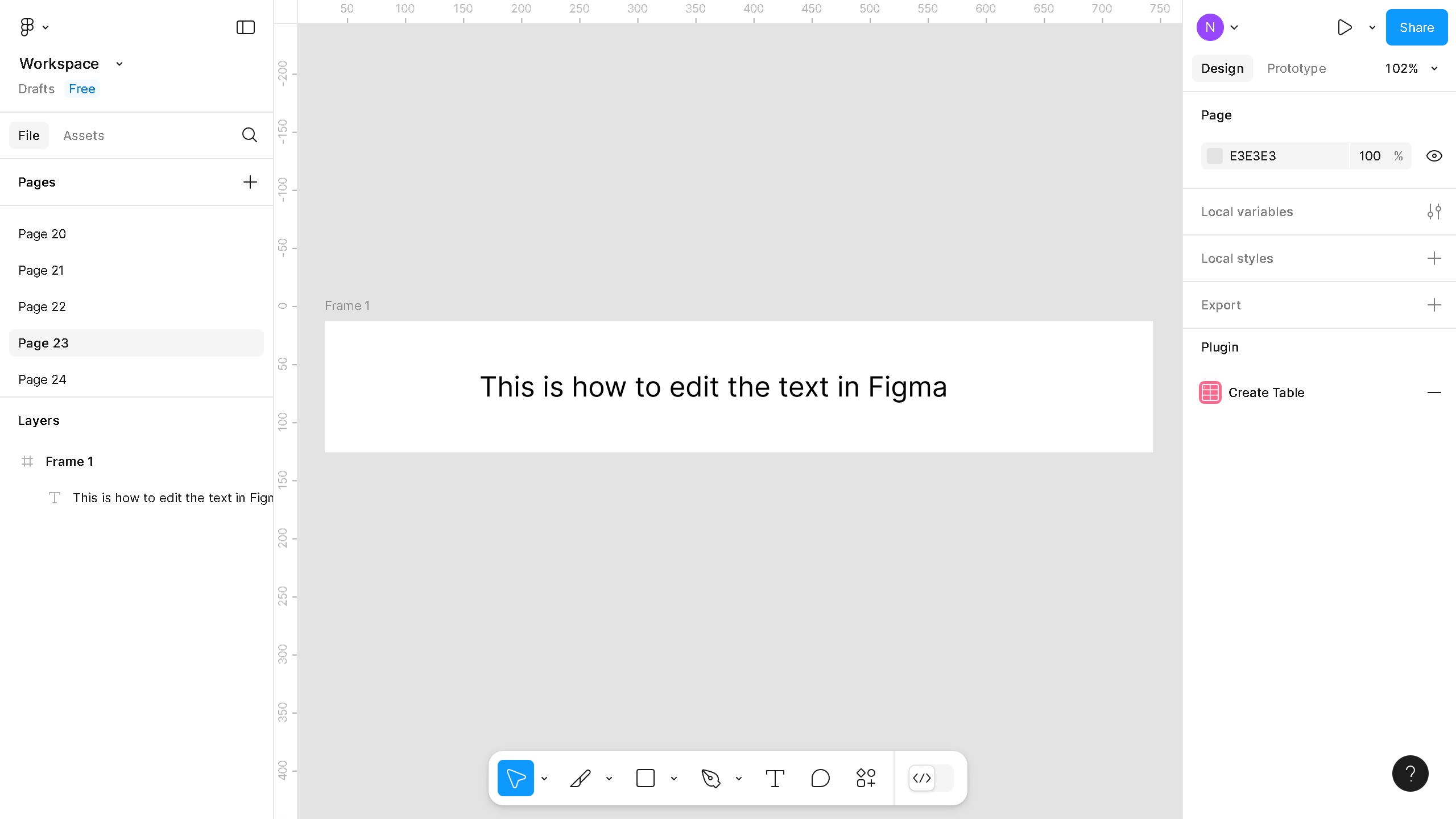This screenshot has height=819, width=1456.
Task: Enable Dev Mode with the code toggle
Action: 921,778
